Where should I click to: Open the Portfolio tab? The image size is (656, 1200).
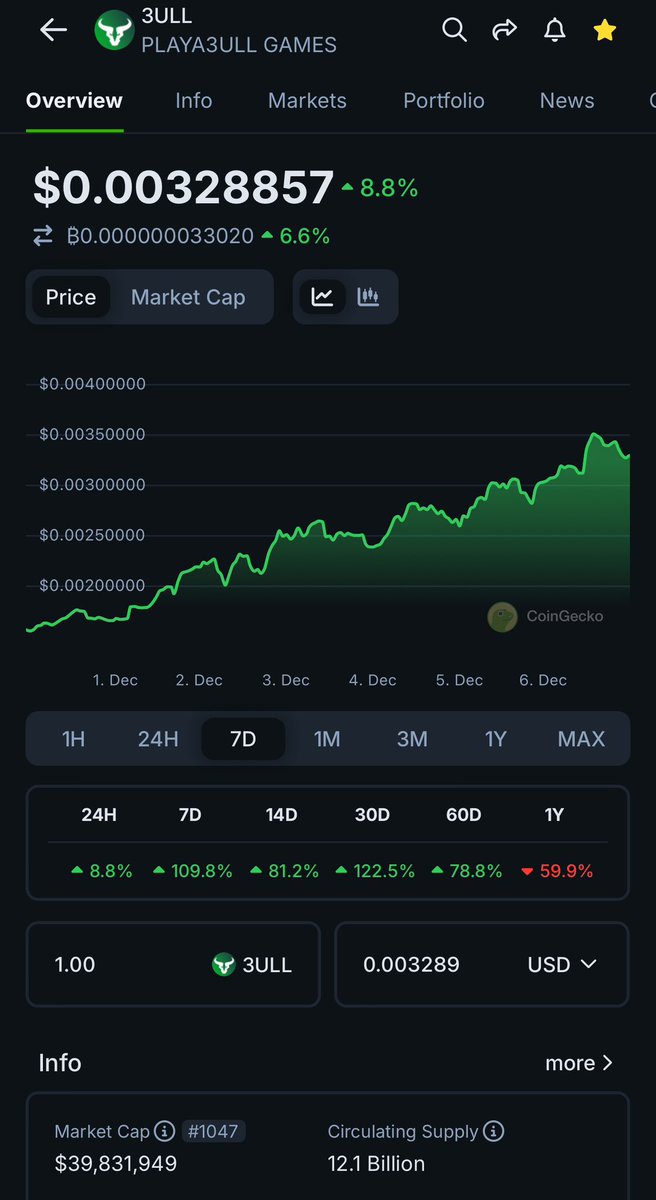(444, 101)
